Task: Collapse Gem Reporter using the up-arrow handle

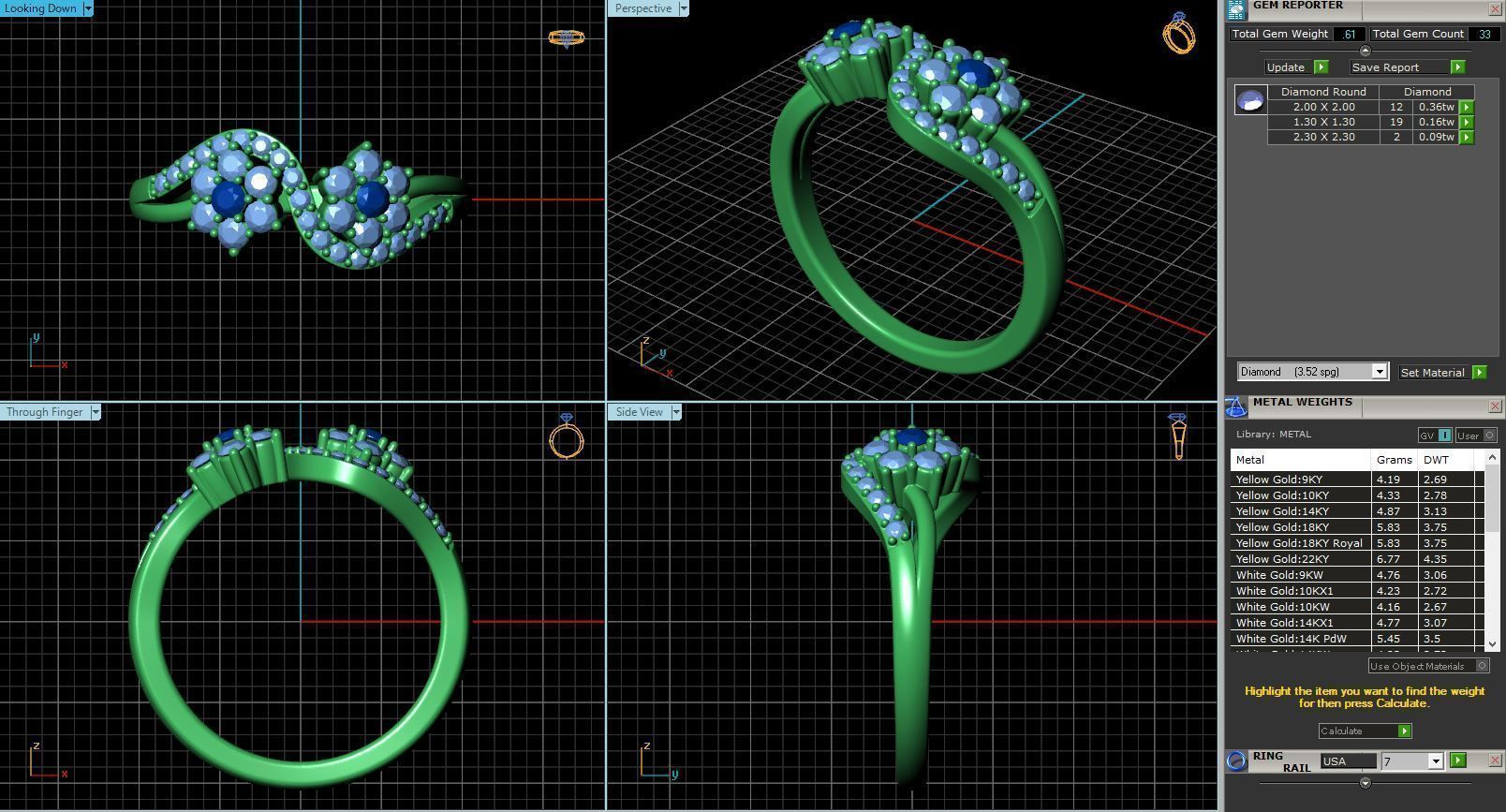Action: [x=1365, y=51]
